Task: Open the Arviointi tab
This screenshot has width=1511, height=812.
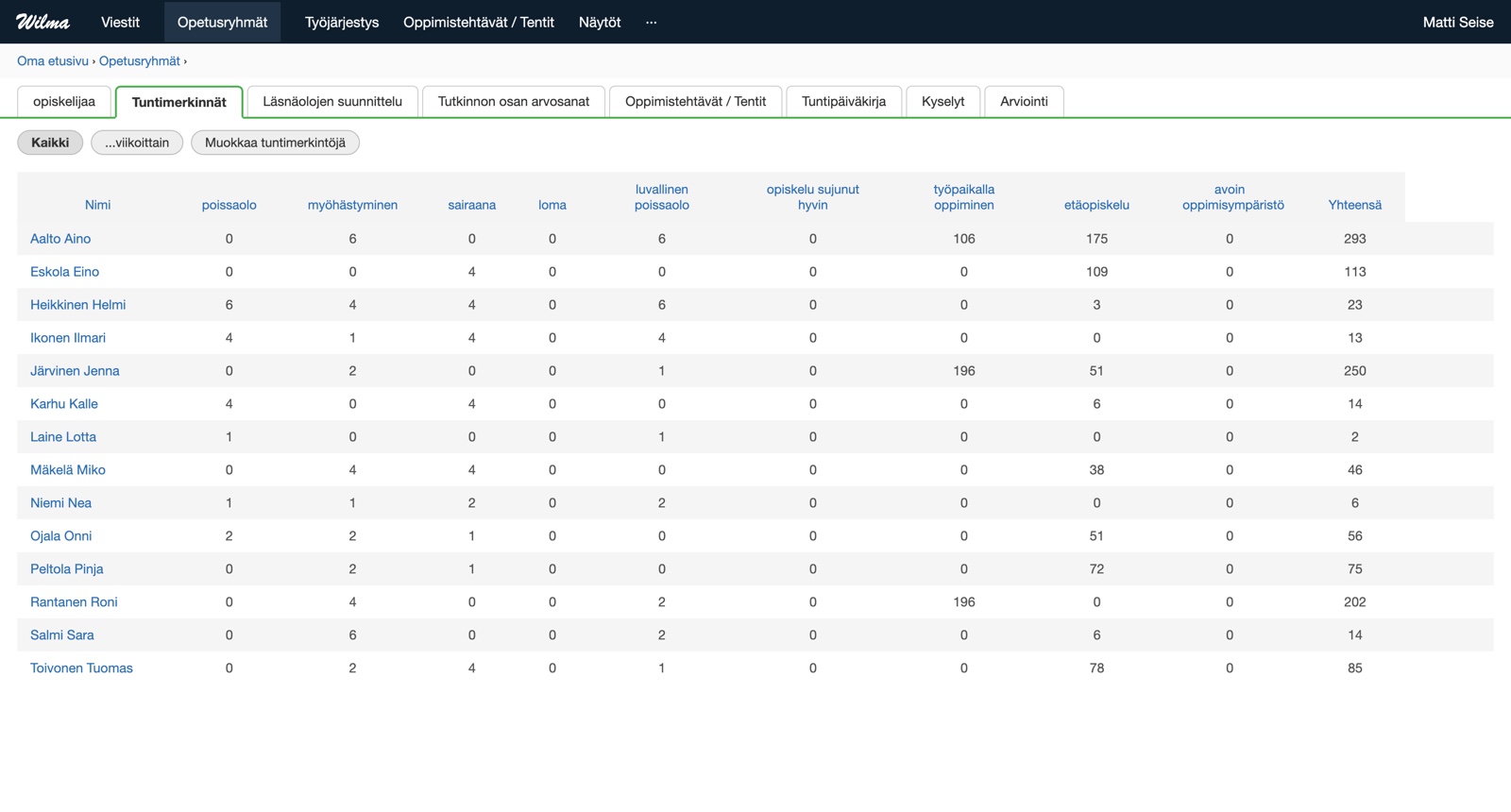Action: (1025, 101)
